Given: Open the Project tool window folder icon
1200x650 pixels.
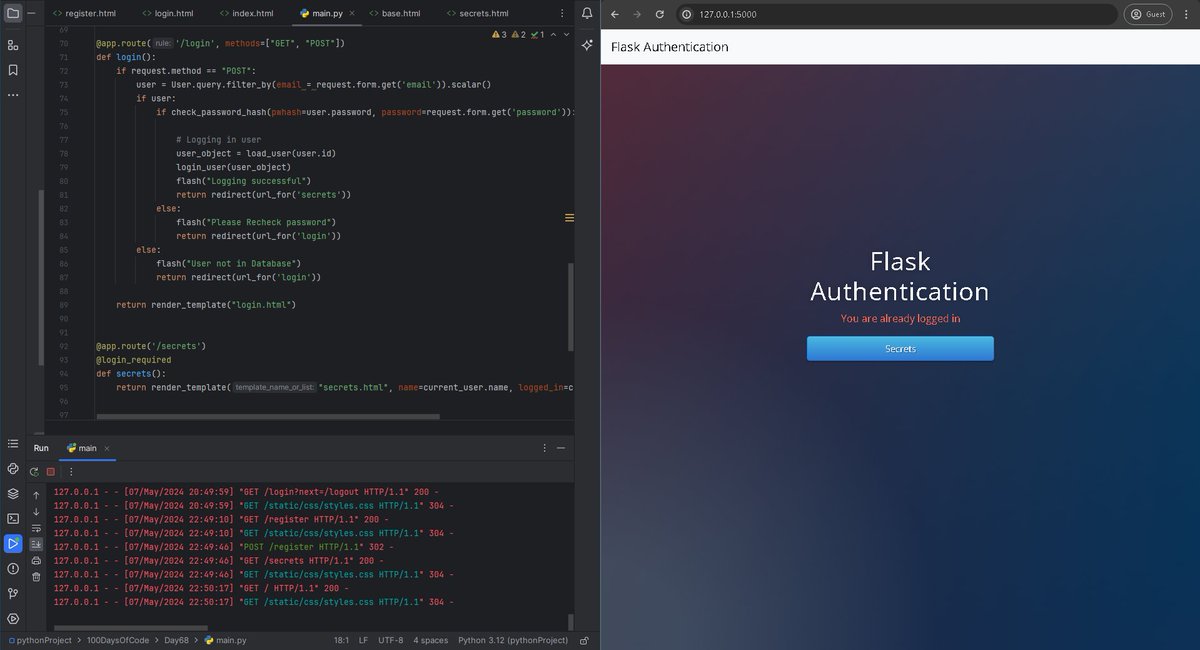Looking at the screenshot, I should pos(13,14).
